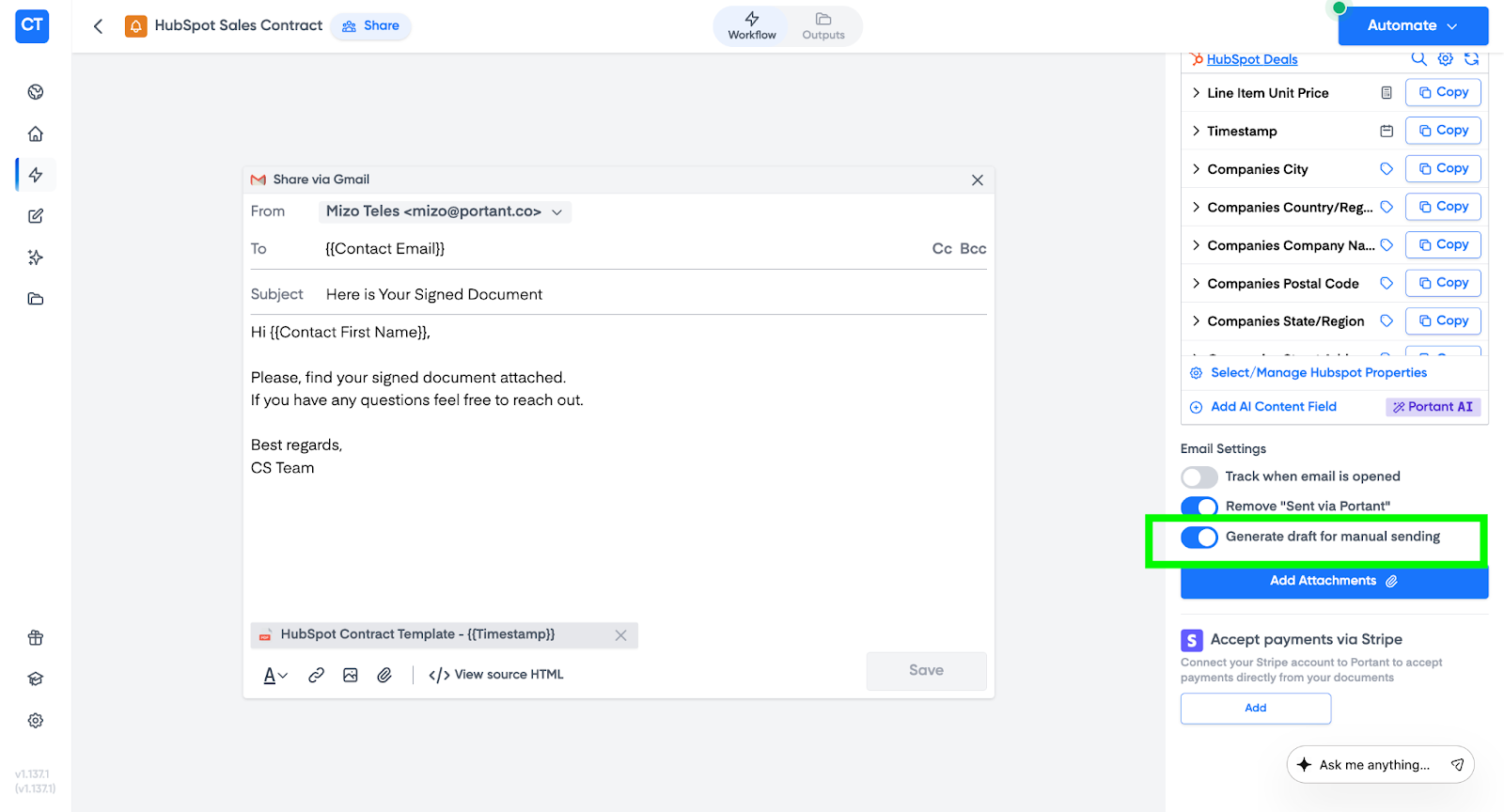Open the text color formatting picker
This screenshot has height=812, width=1504.
274,675
